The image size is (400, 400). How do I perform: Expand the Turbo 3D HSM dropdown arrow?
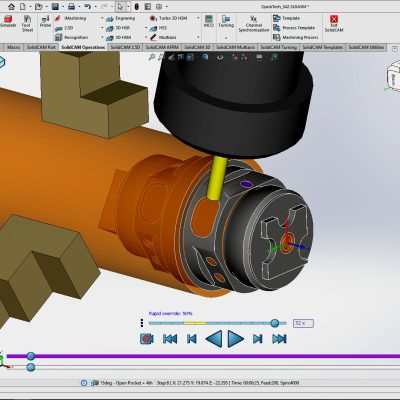(198, 18)
